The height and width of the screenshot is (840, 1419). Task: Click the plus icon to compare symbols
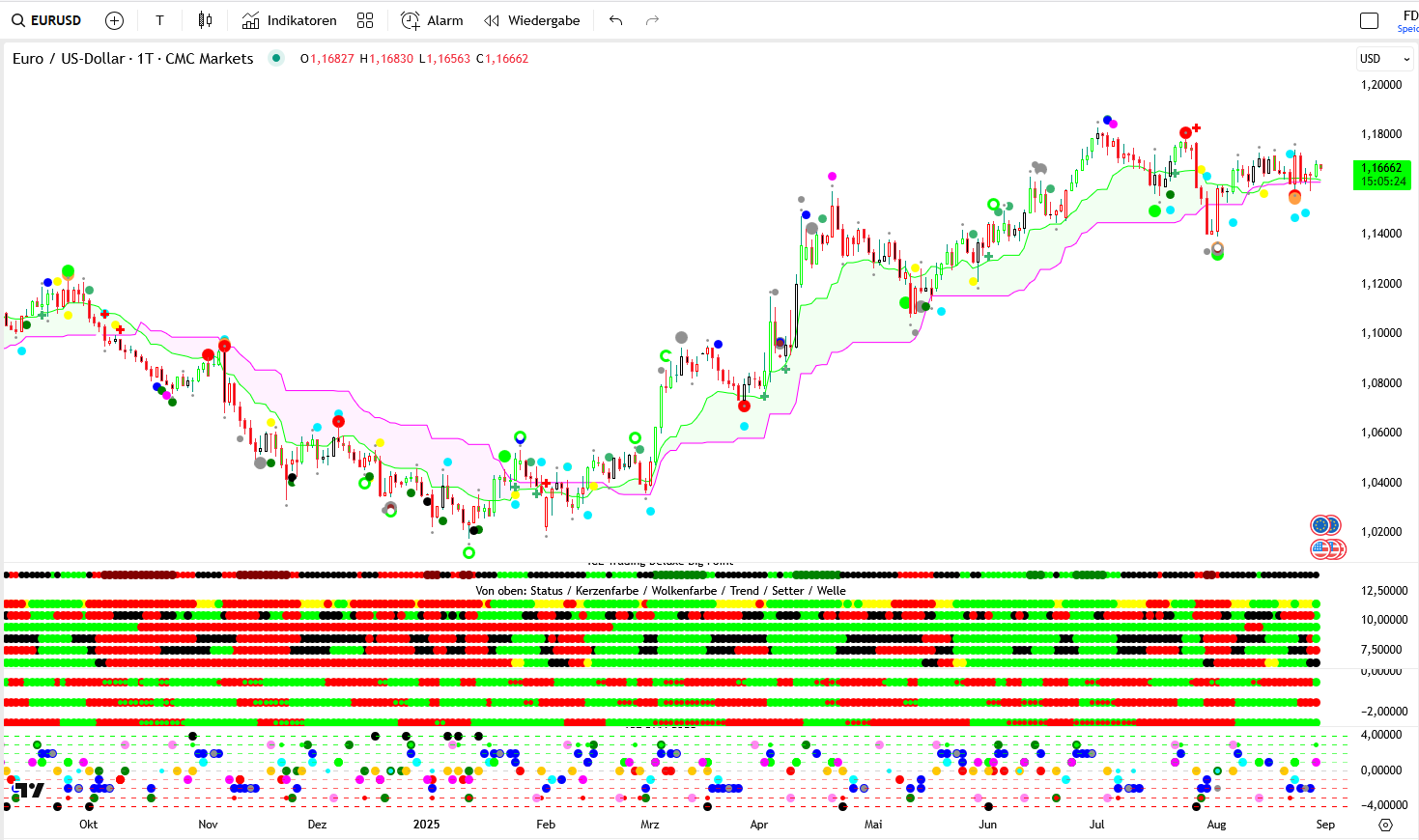point(114,20)
